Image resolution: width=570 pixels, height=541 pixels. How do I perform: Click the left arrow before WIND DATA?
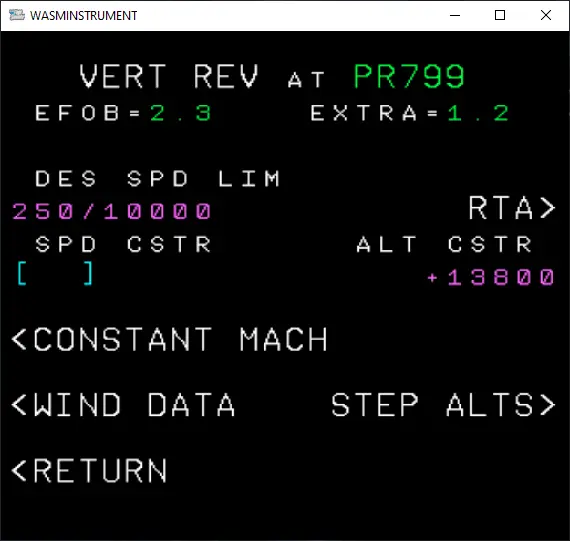19,405
